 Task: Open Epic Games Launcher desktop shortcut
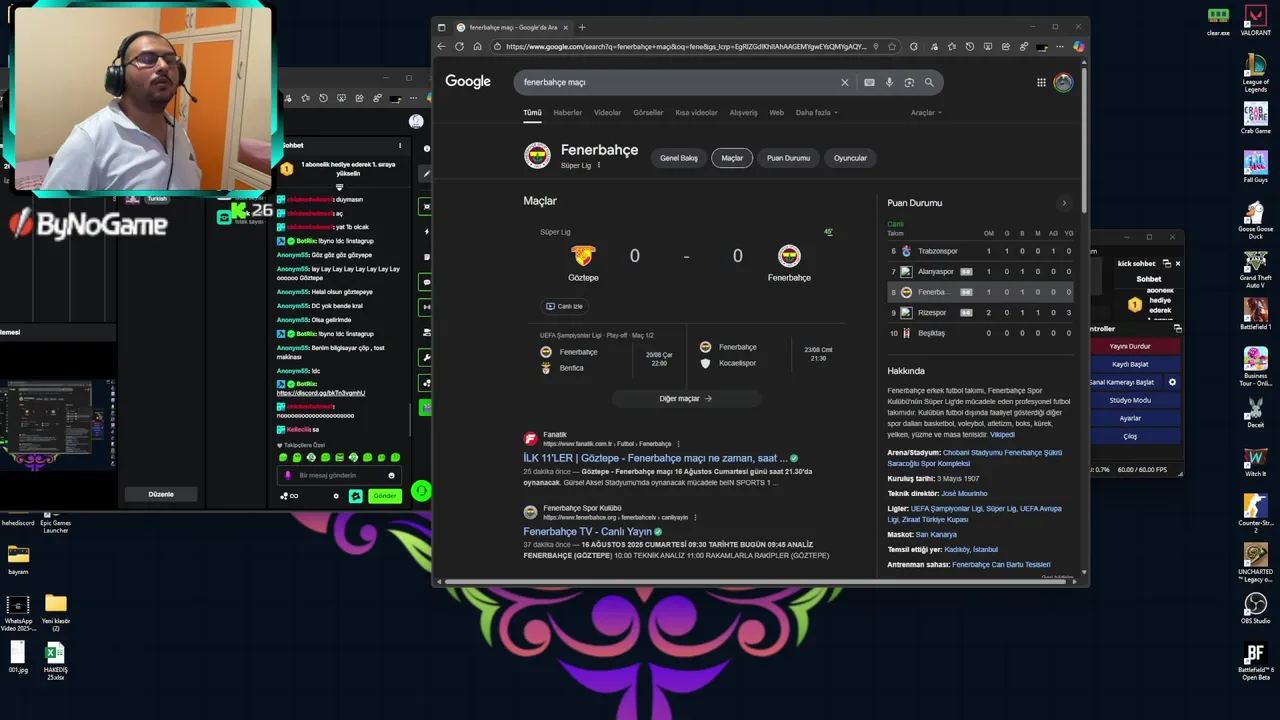(x=55, y=524)
